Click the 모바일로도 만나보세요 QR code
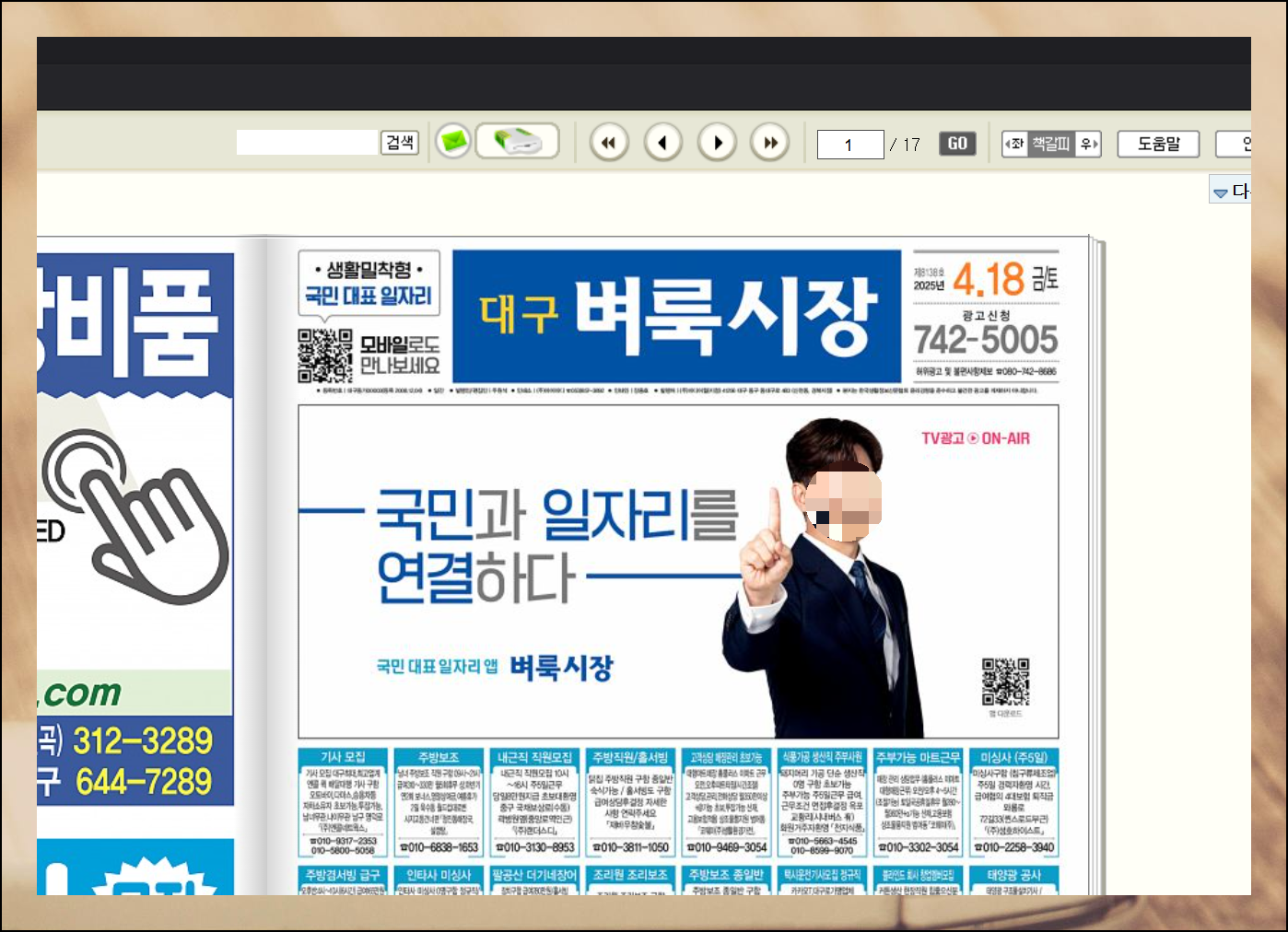The width and height of the screenshot is (1288, 932). tap(324, 355)
